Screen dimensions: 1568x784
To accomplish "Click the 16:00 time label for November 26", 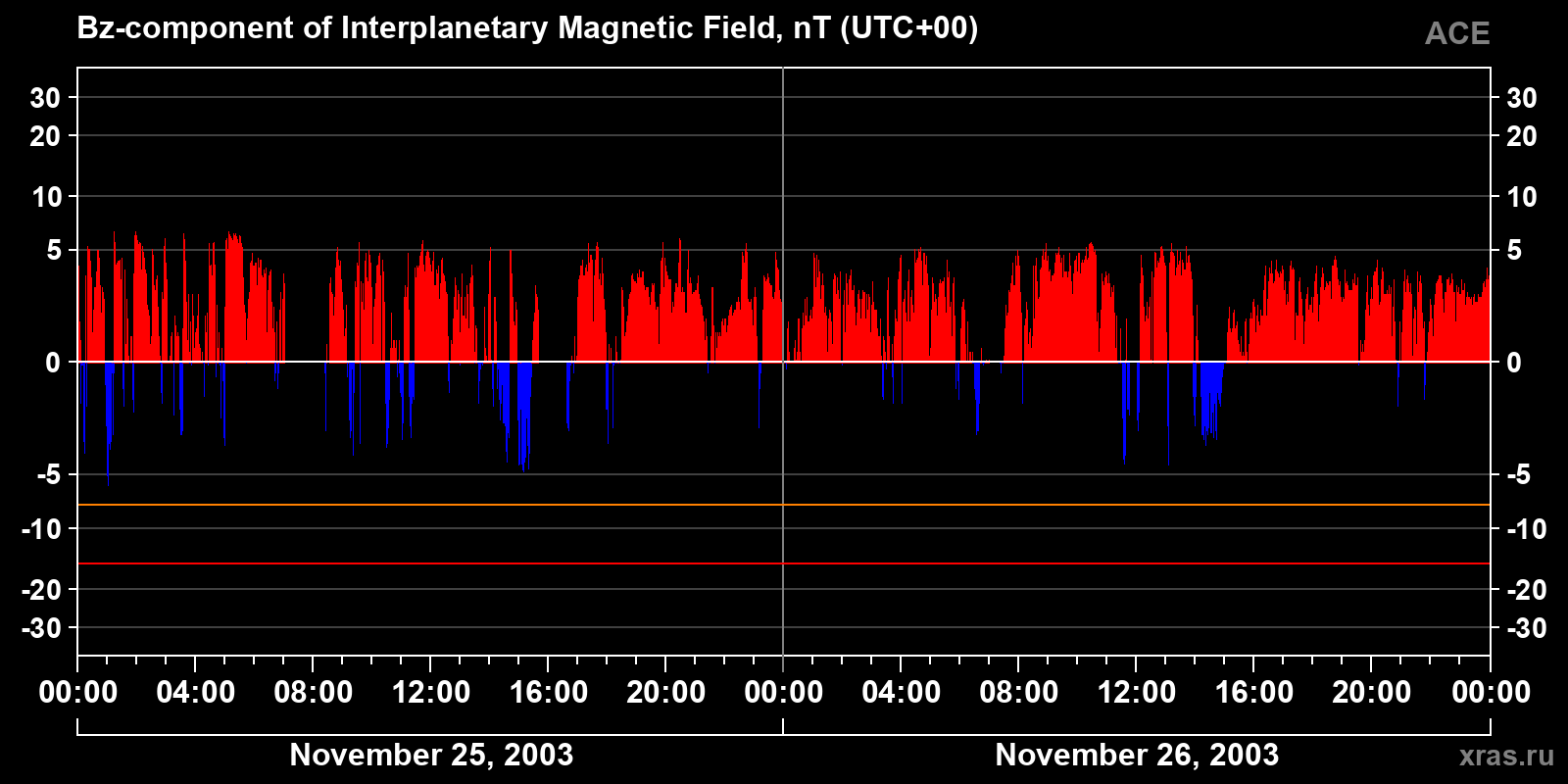I will (x=1254, y=693).
